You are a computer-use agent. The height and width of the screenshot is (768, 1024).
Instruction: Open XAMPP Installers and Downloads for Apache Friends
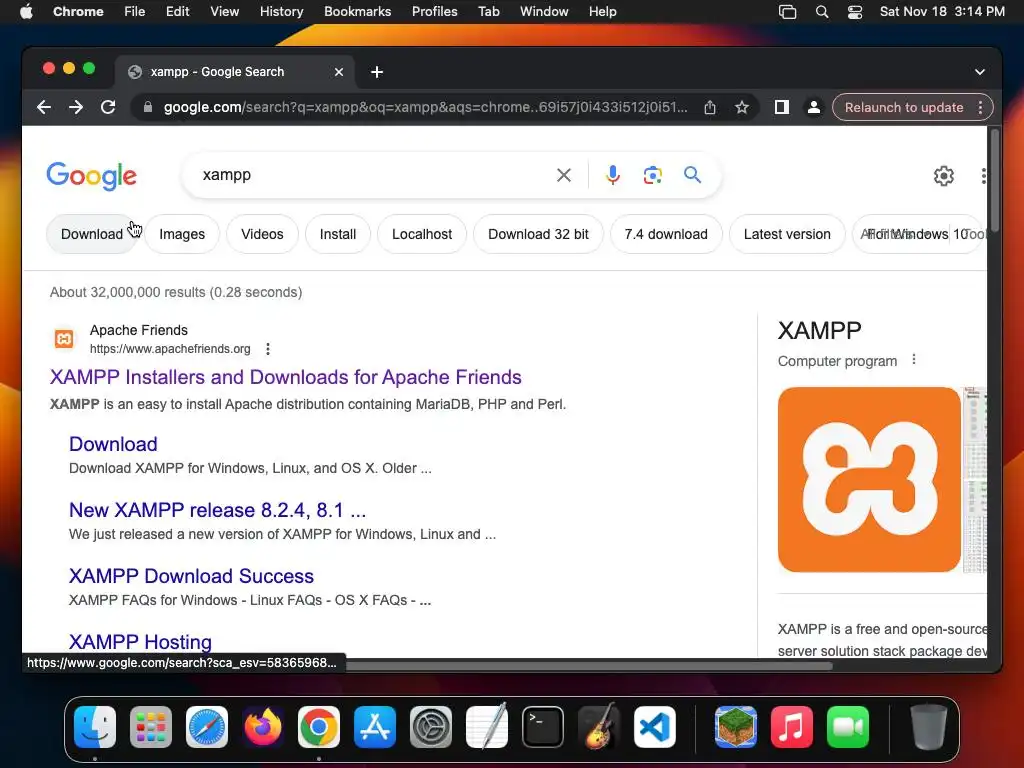click(x=285, y=377)
